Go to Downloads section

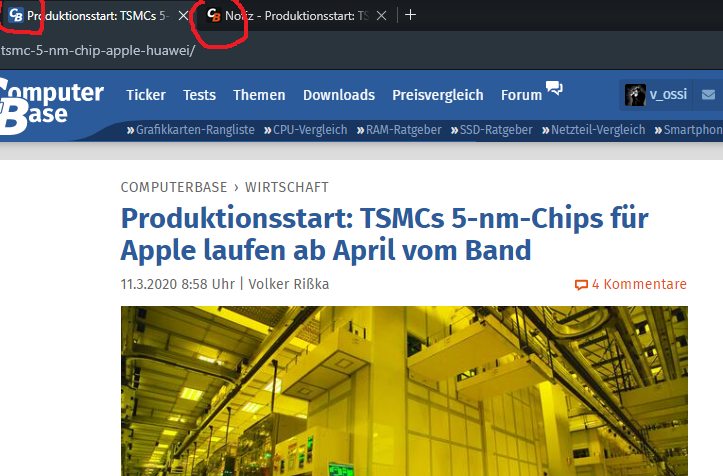tap(339, 95)
